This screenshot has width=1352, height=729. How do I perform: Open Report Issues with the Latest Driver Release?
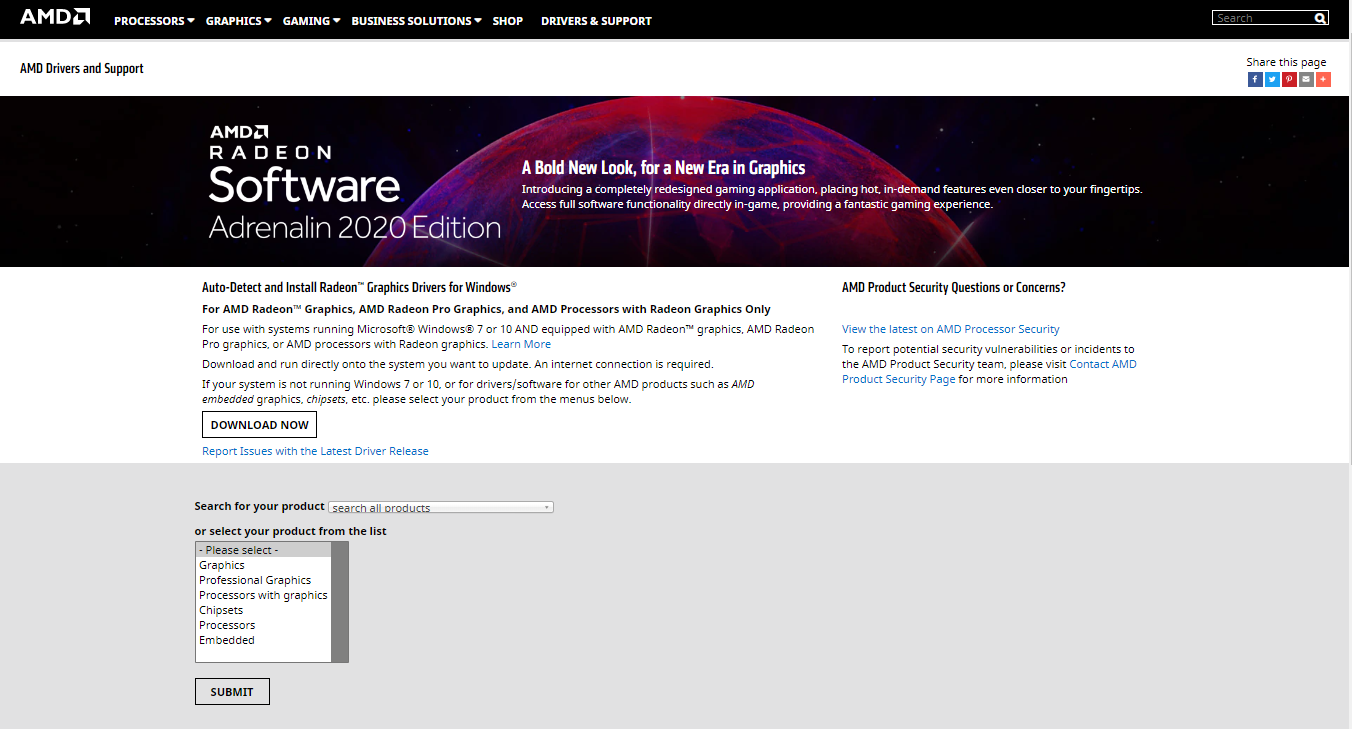(315, 451)
